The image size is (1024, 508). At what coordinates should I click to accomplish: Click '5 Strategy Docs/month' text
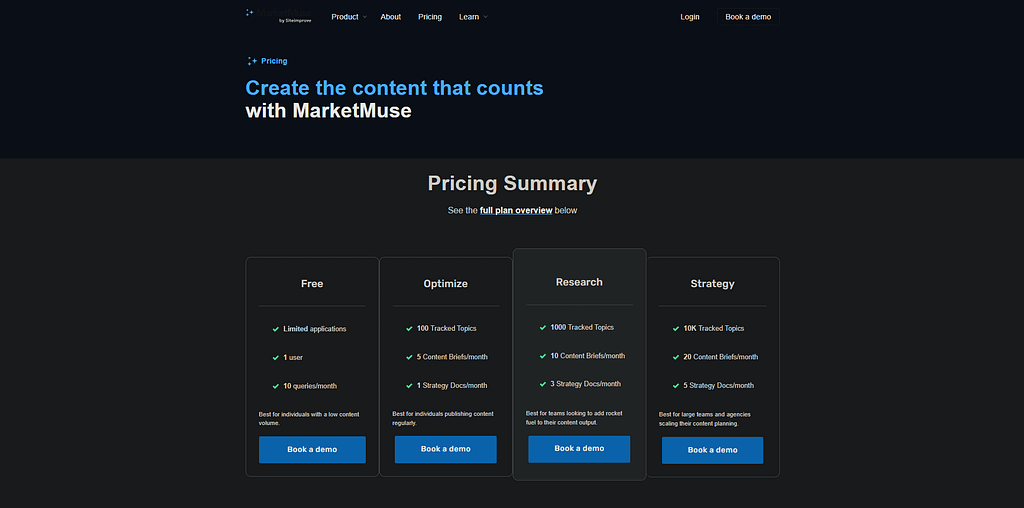pos(719,385)
